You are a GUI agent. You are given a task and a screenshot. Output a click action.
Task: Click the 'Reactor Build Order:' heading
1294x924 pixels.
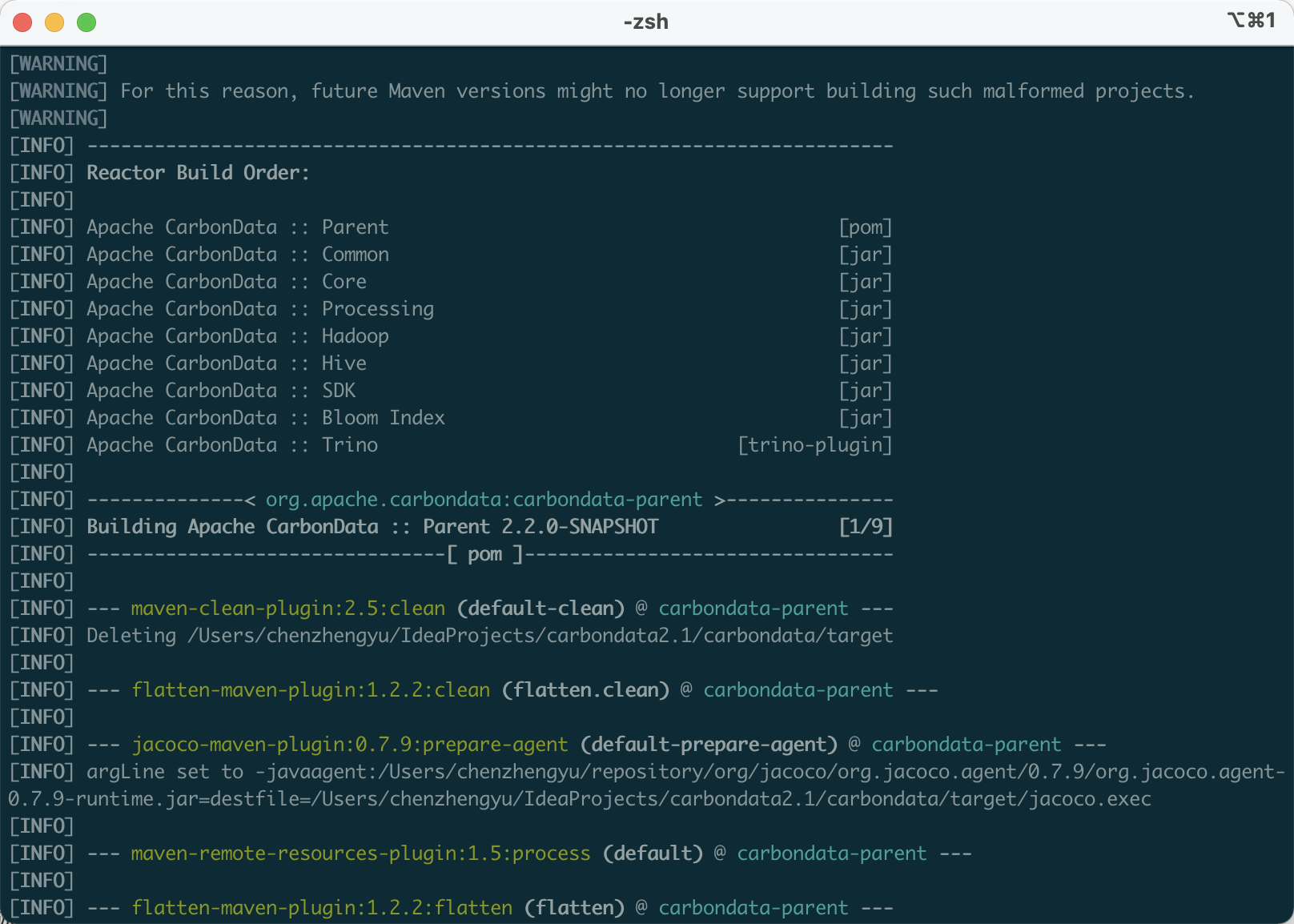pos(198,172)
